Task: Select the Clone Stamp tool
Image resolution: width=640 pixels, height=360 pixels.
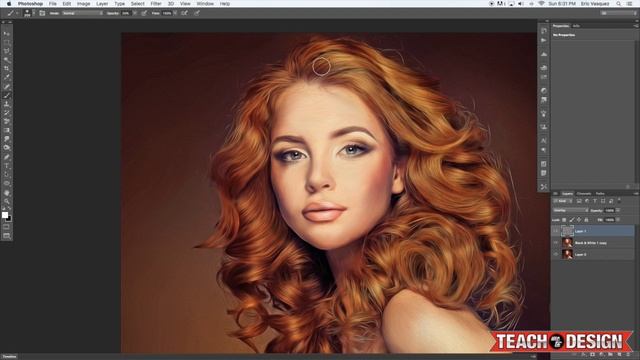Action: (7, 104)
